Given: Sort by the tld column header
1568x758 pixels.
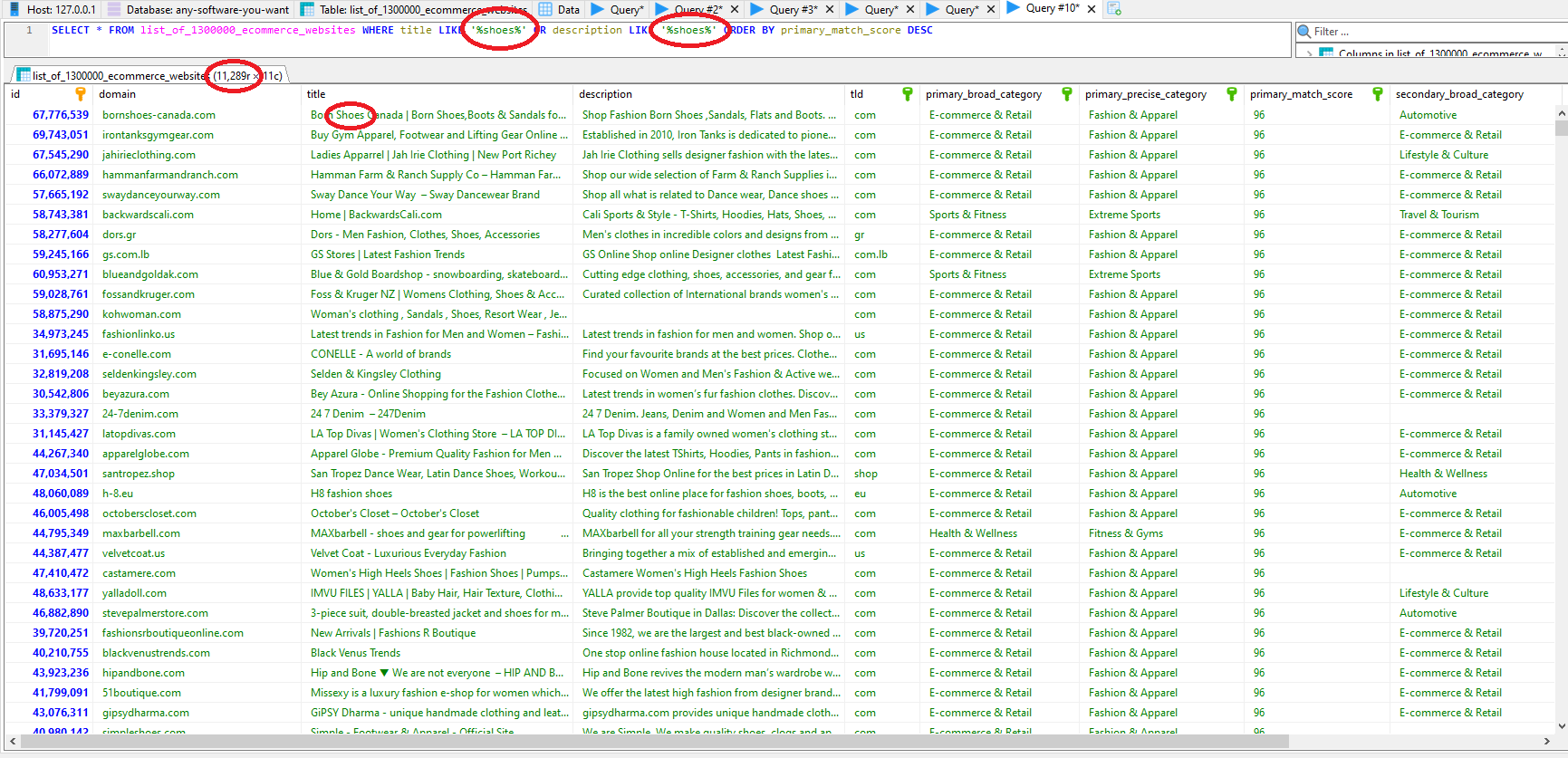Looking at the screenshot, I should click(x=881, y=94).
